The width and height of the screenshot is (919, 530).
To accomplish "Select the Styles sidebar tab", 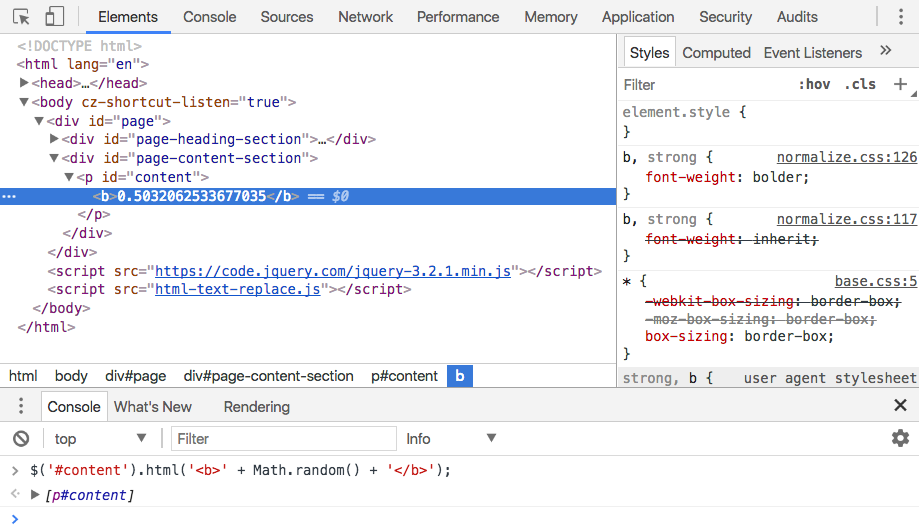I will (x=649, y=53).
